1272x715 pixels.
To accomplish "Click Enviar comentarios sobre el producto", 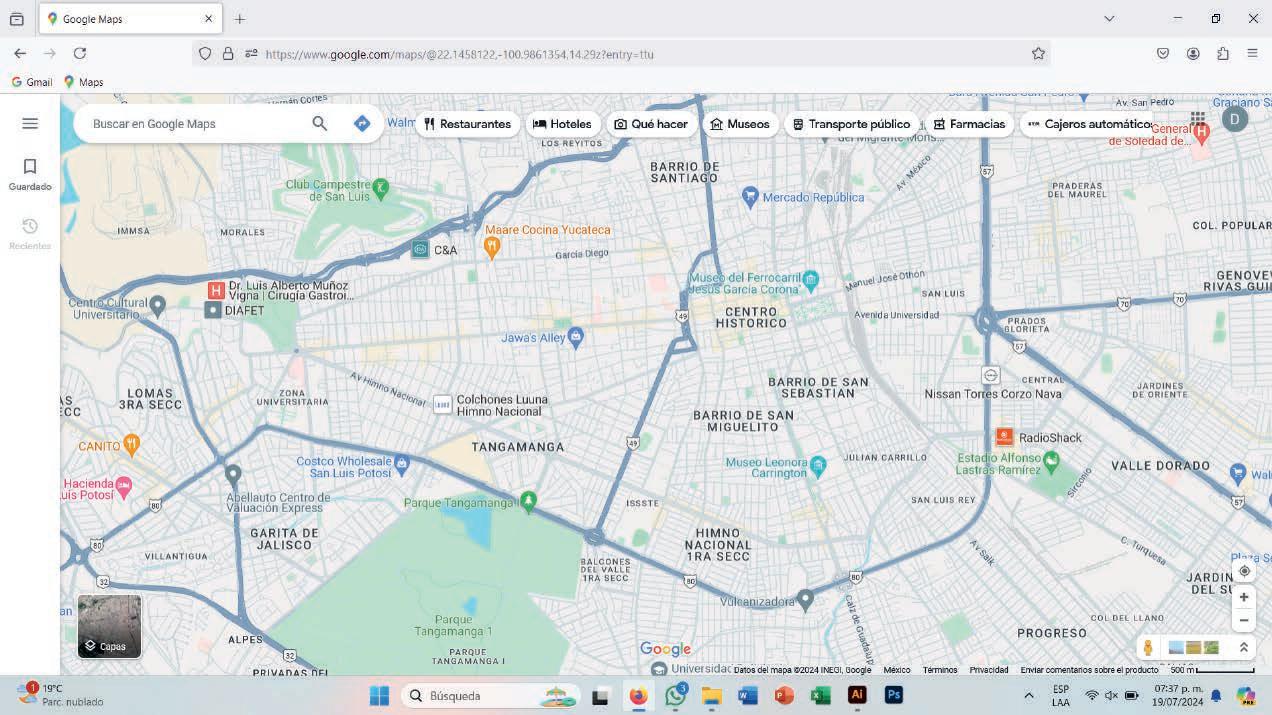I will (1089, 670).
